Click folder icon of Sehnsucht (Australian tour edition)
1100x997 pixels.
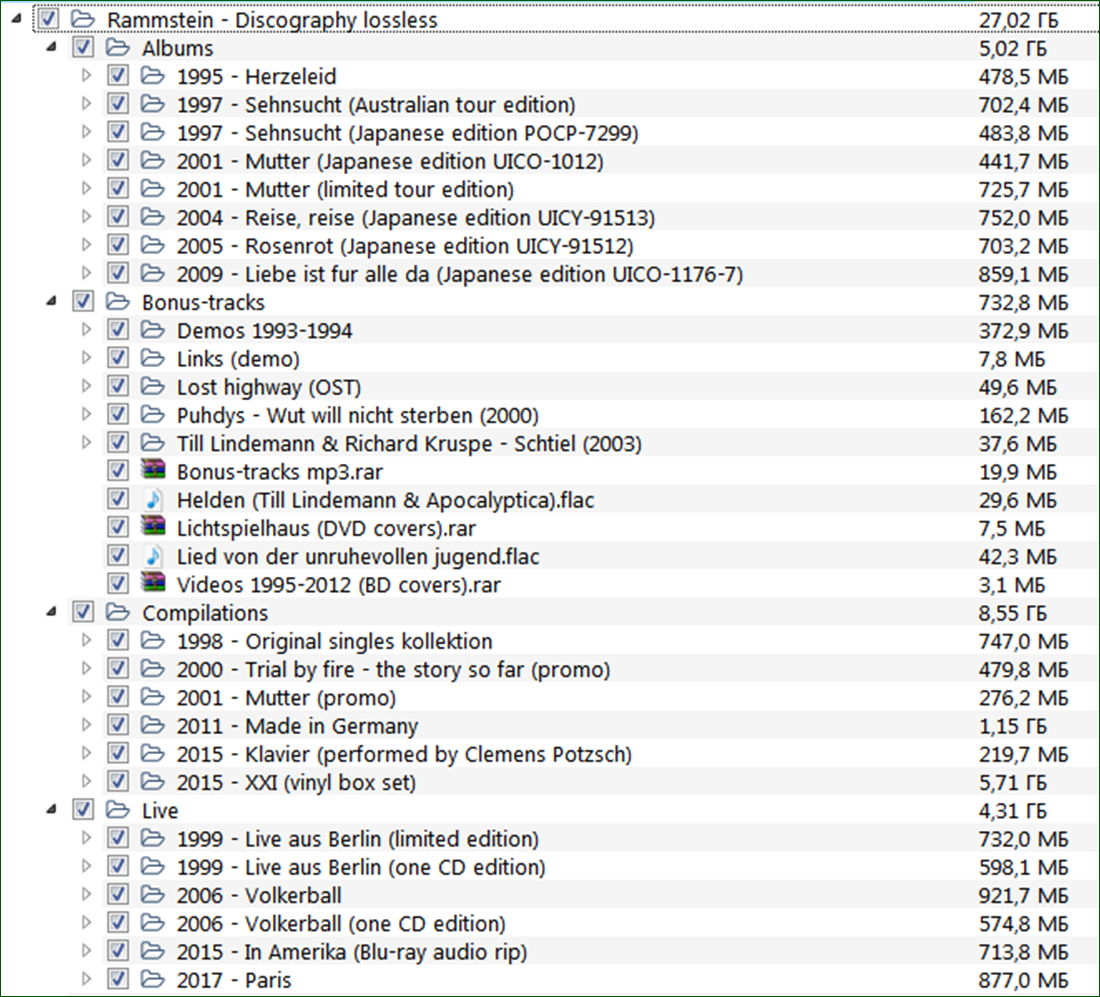click(x=152, y=104)
